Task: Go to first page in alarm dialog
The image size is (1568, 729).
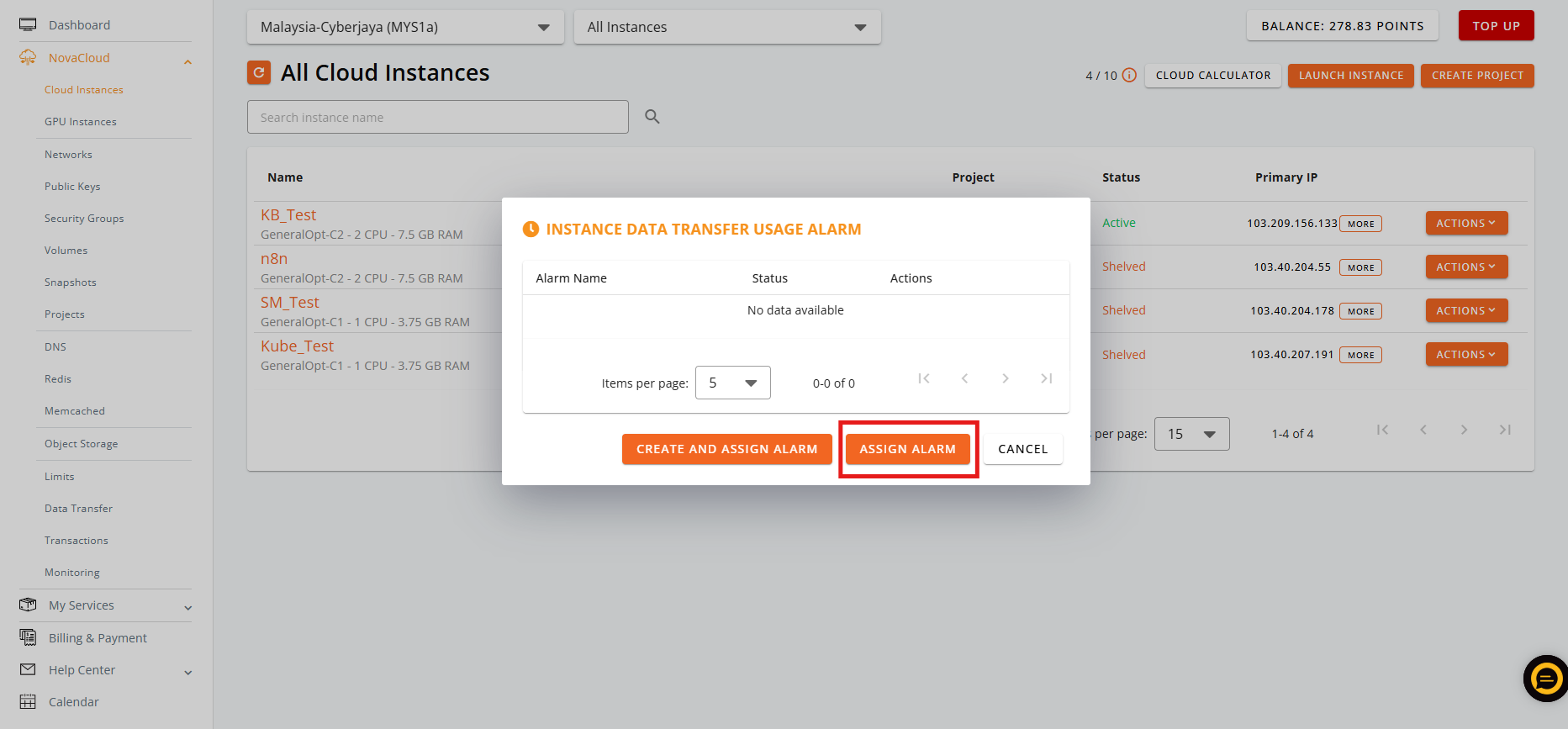Action: tap(923, 378)
